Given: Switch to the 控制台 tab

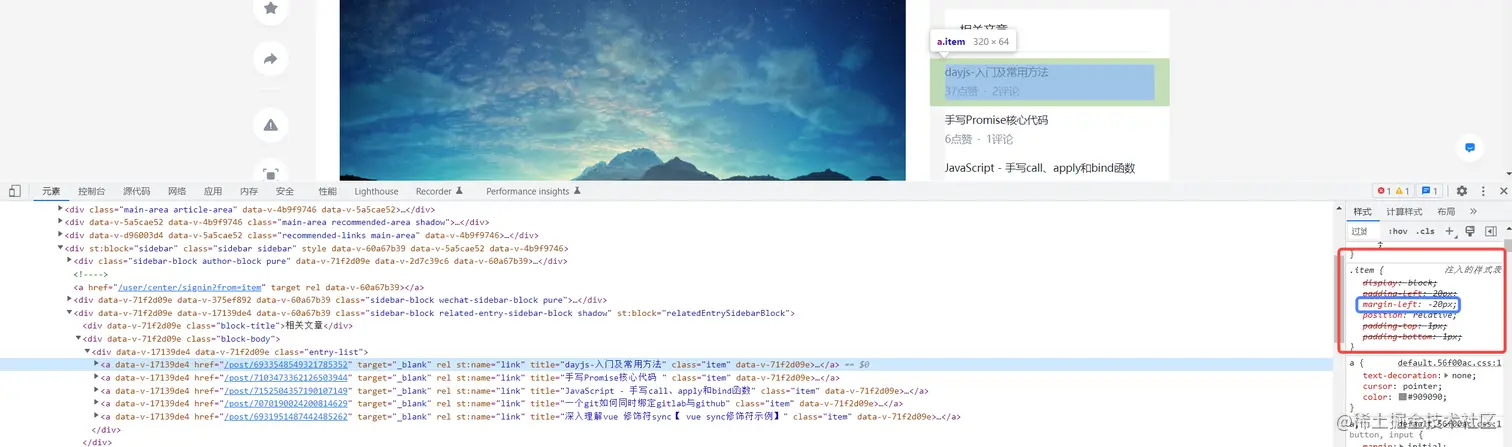Looking at the screenshot, I should click(92, 191).
